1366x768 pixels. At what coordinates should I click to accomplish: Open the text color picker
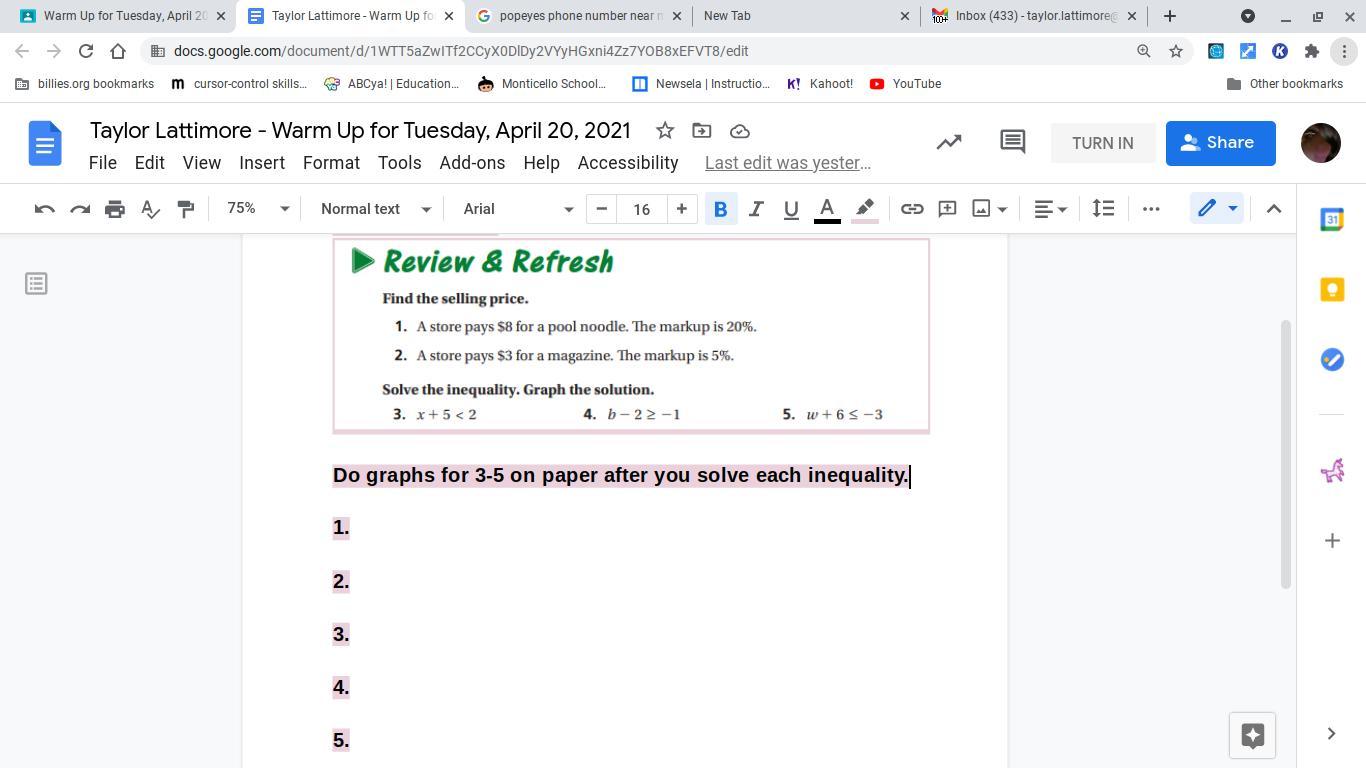[x=827, y=209]
